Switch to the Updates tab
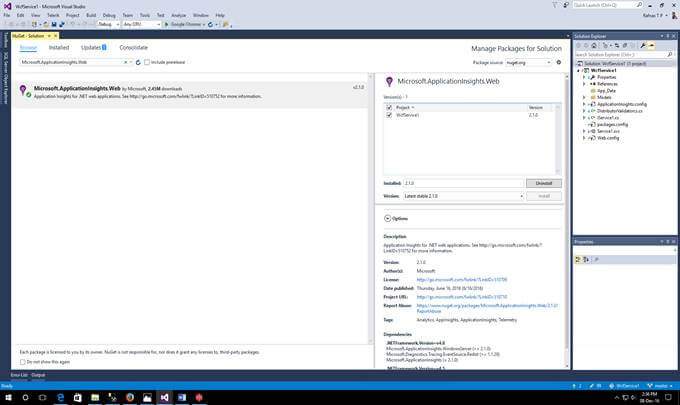The width and height of the screenshot is (680, 405). tap(93, 48)
